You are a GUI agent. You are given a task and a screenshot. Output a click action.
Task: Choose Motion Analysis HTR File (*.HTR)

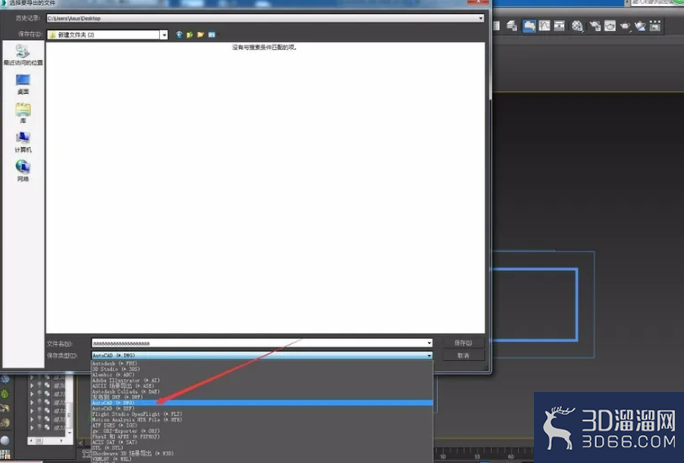262,420
